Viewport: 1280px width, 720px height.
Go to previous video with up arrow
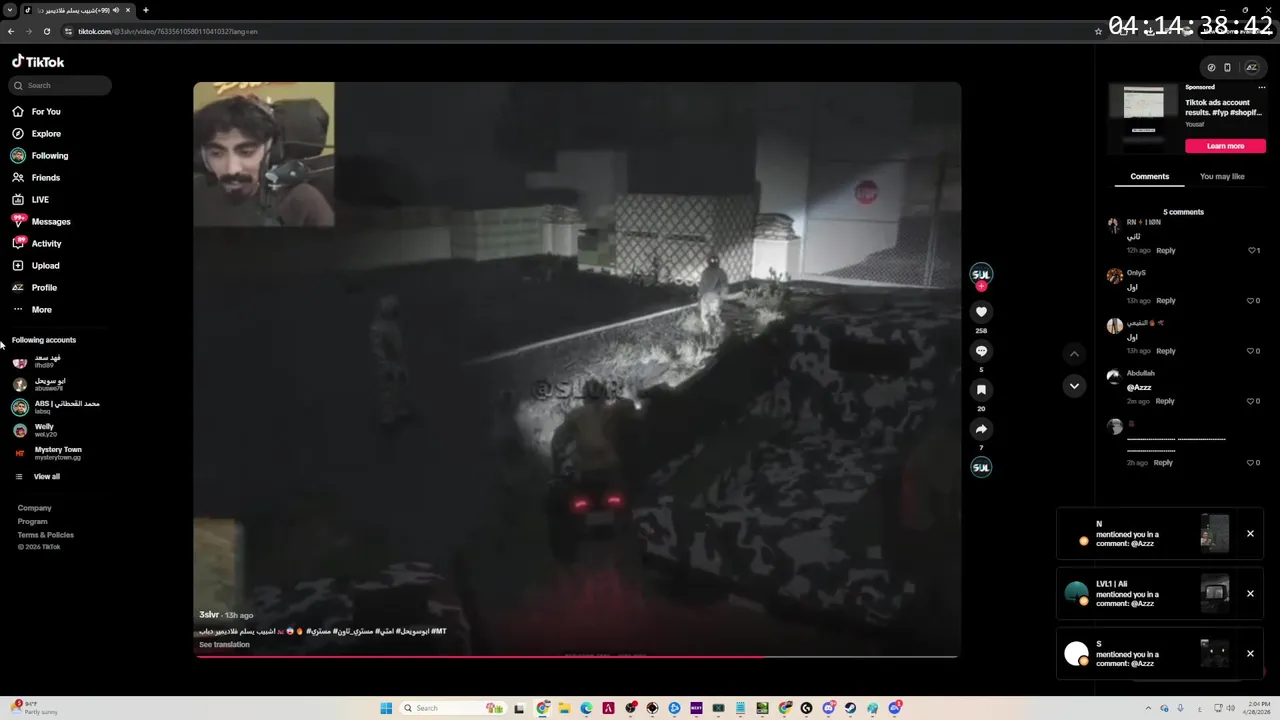pyautogui.click(x=1074, y=354)
